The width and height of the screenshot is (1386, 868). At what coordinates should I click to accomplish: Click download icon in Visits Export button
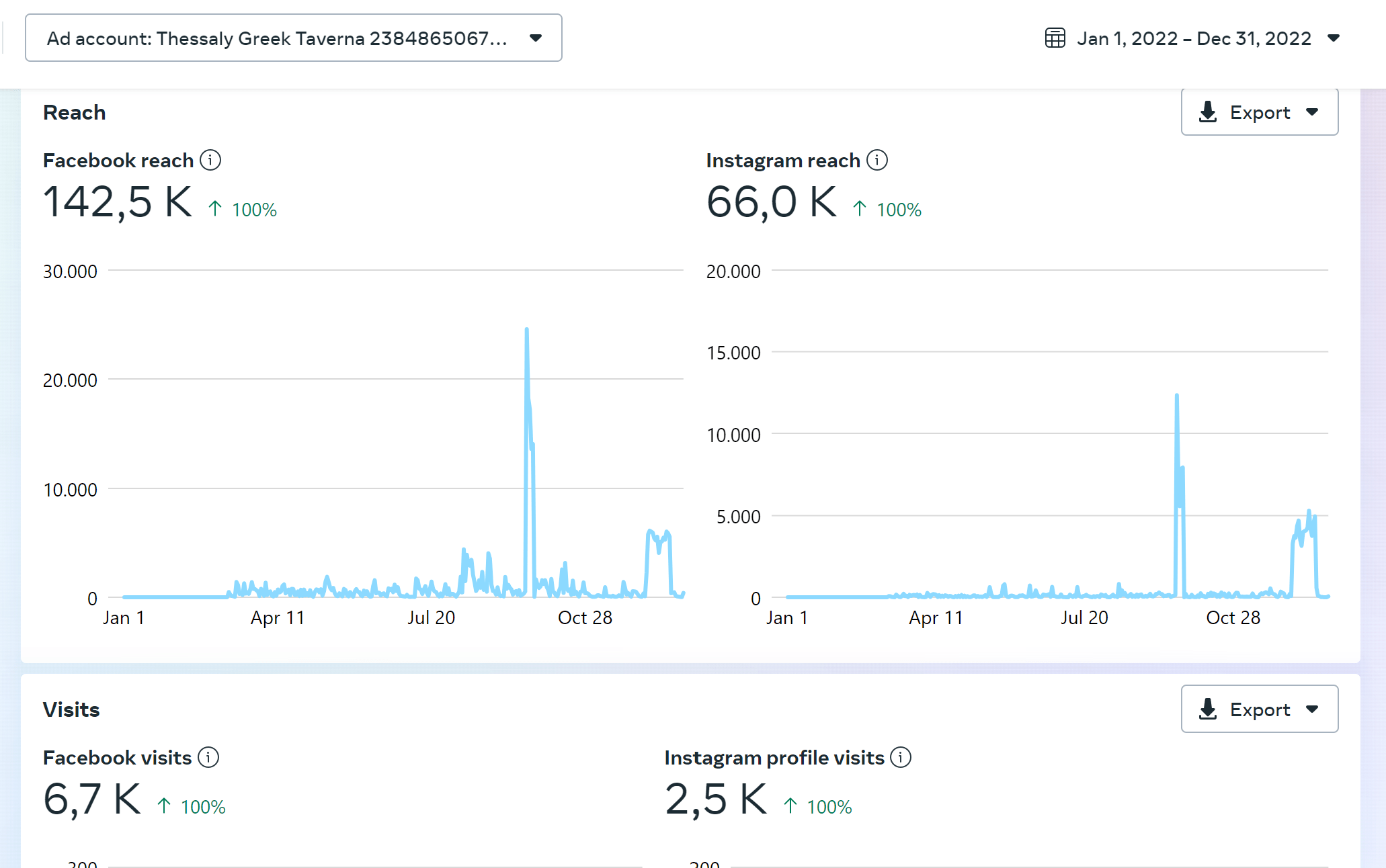pos(1208,709)
